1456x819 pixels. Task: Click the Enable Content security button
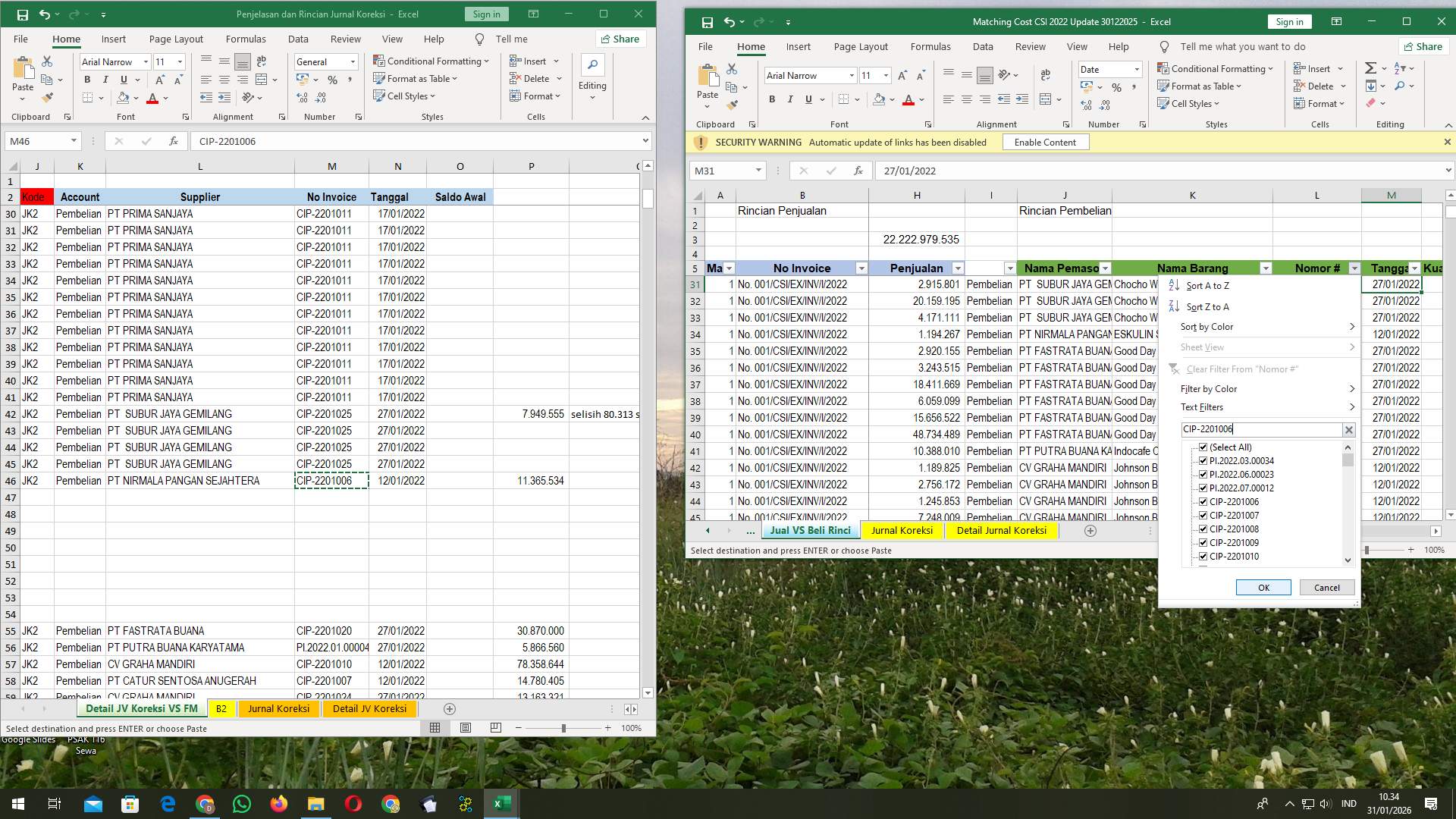click(x=1046, y=142)
